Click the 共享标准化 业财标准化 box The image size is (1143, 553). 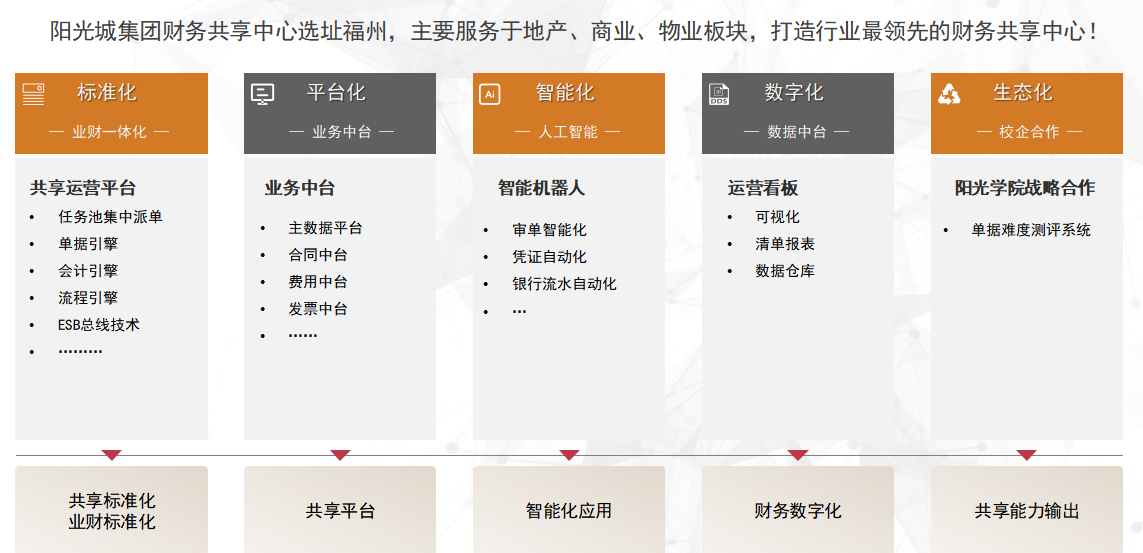click(111, 510)
